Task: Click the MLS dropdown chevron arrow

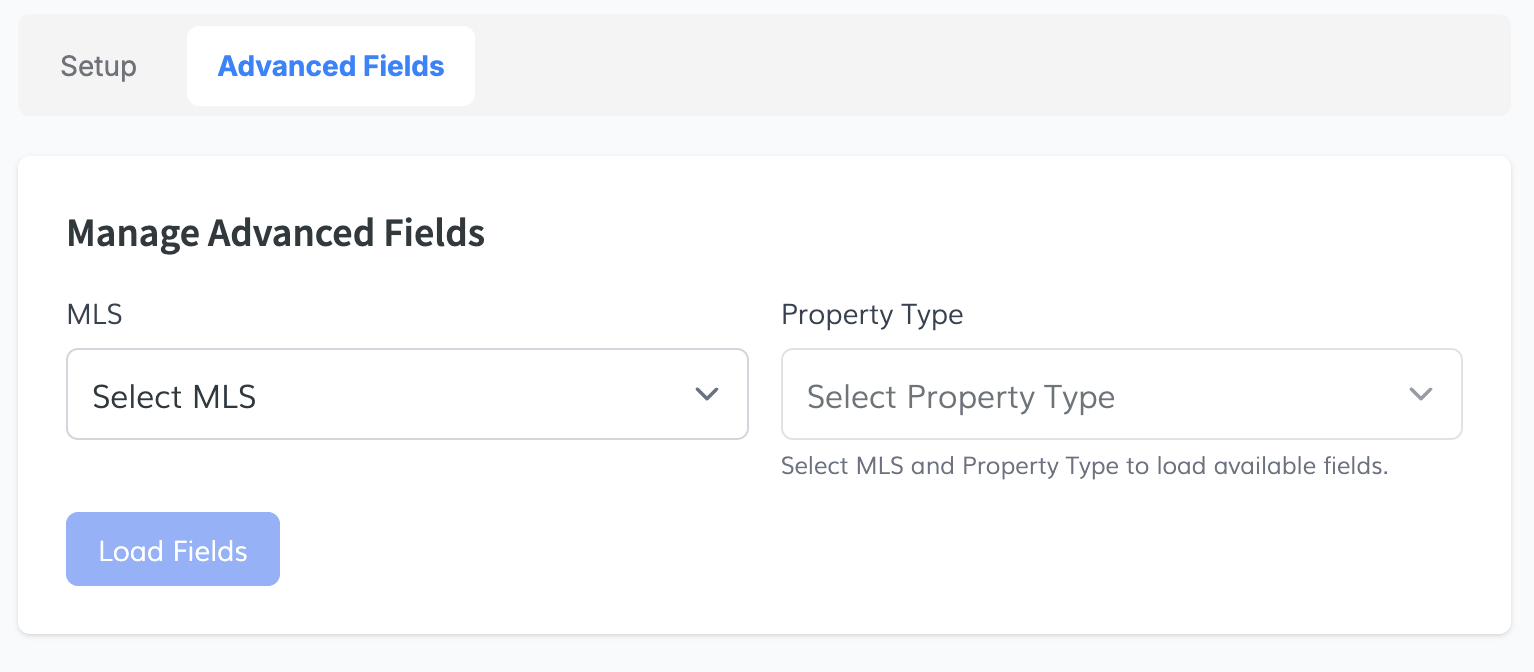Action: pyautogui.click(x=707, y=394)
